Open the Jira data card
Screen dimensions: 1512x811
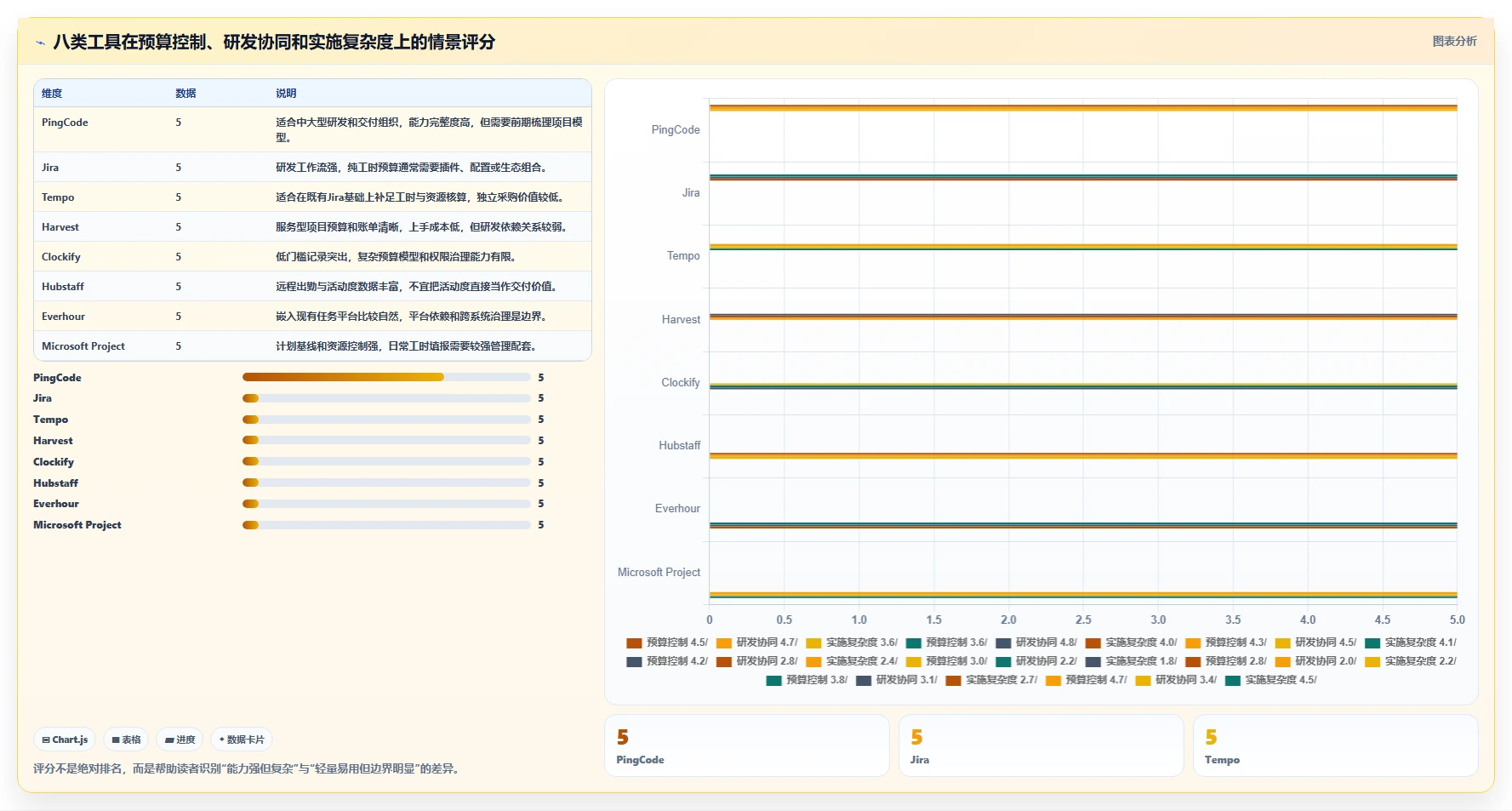pyautogui.click(x=1041, y=745)
